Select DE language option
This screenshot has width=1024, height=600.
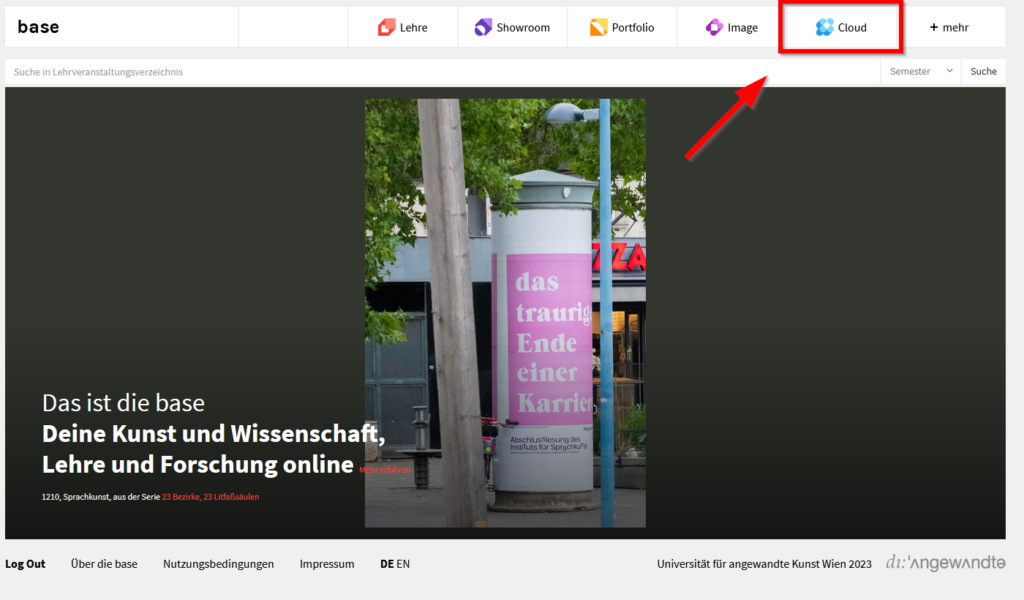coord(386,564)
